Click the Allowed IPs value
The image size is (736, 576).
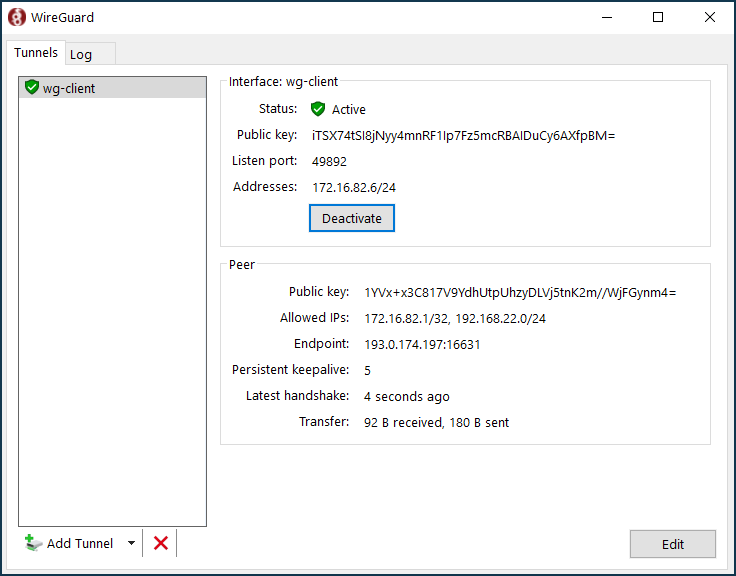coord(455,318)
